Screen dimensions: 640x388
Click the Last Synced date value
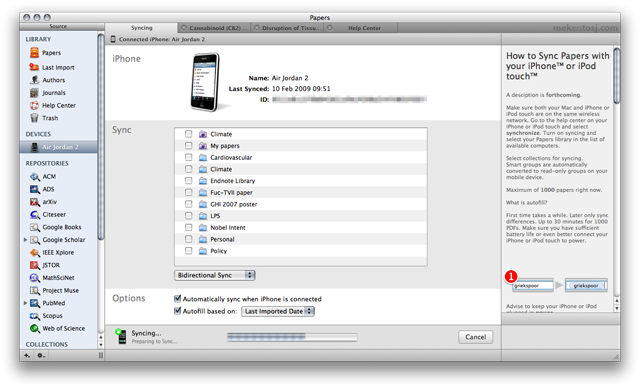click(x=301, y=89)
